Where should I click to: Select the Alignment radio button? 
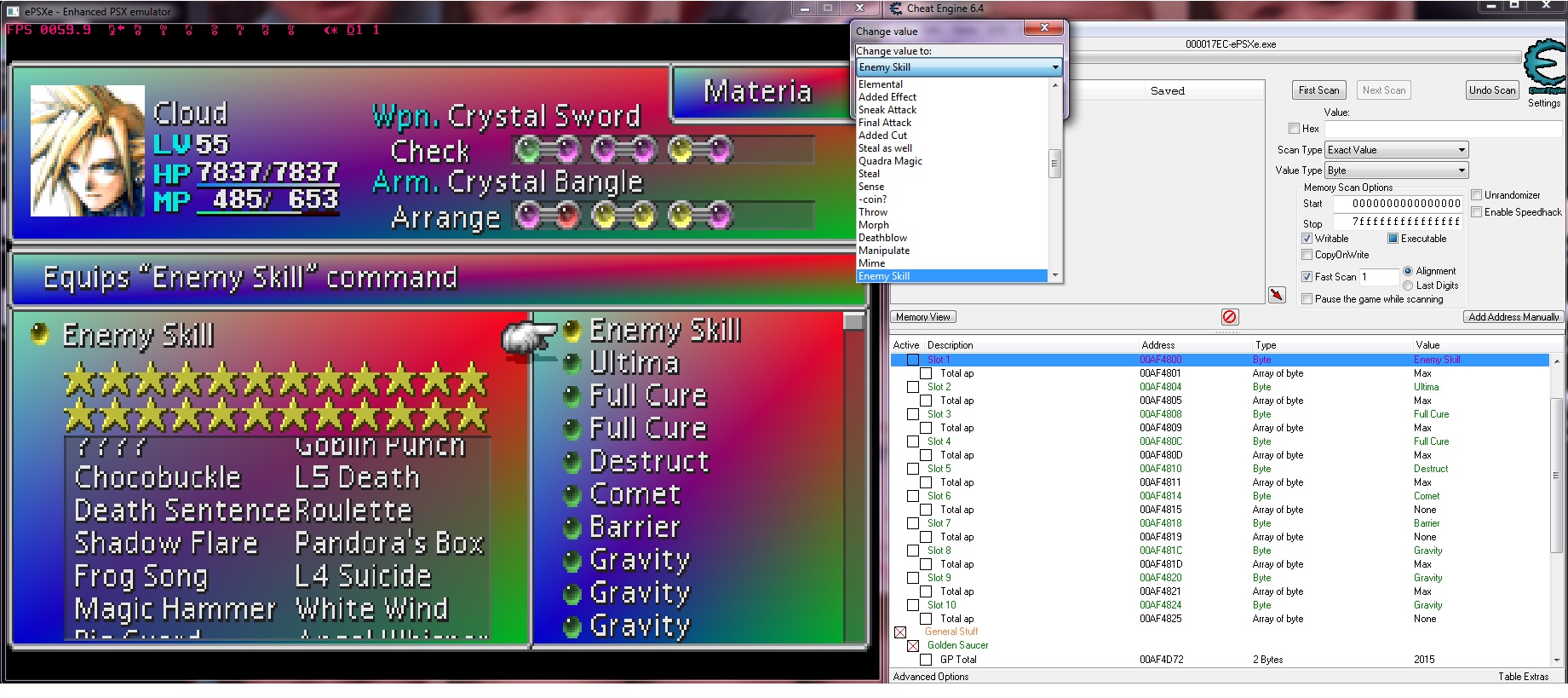click(1408, 271)
